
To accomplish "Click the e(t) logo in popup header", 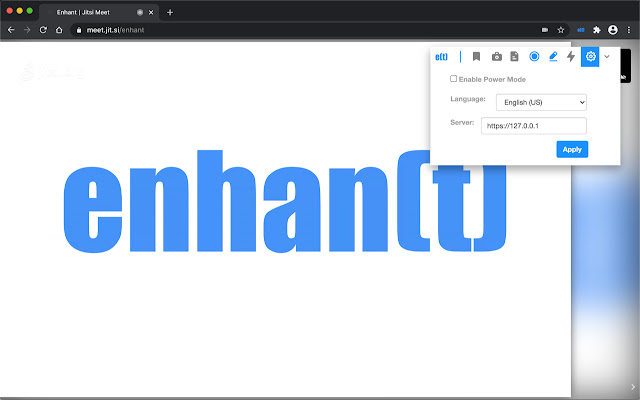I will pyautogui.click(x=441, y=57).
